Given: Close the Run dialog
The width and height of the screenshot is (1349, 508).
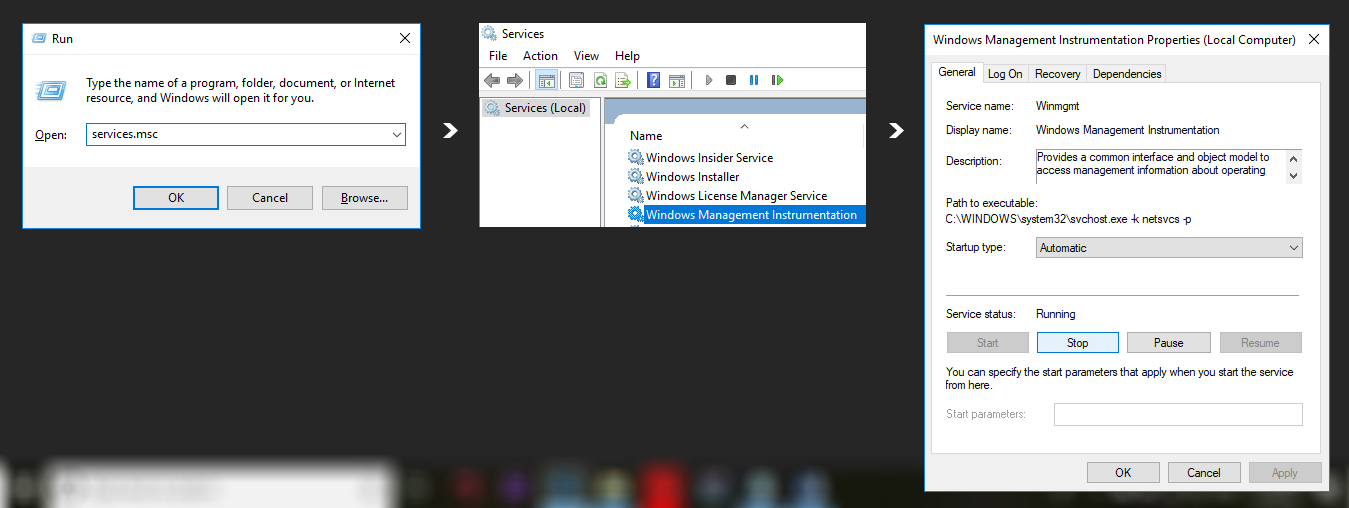Looking at the screenshot, I should pos(405,38).
